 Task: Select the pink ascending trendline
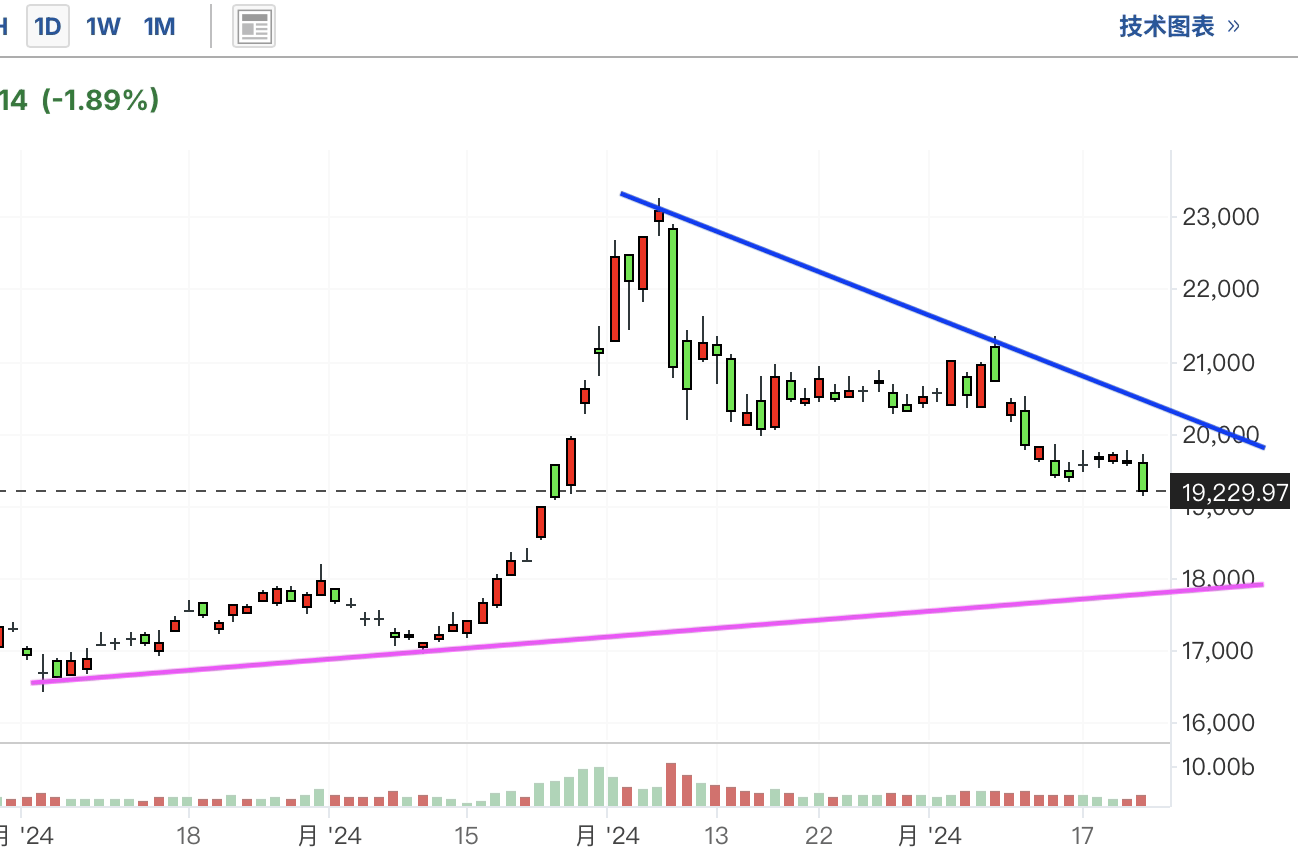tap(650, 633)
